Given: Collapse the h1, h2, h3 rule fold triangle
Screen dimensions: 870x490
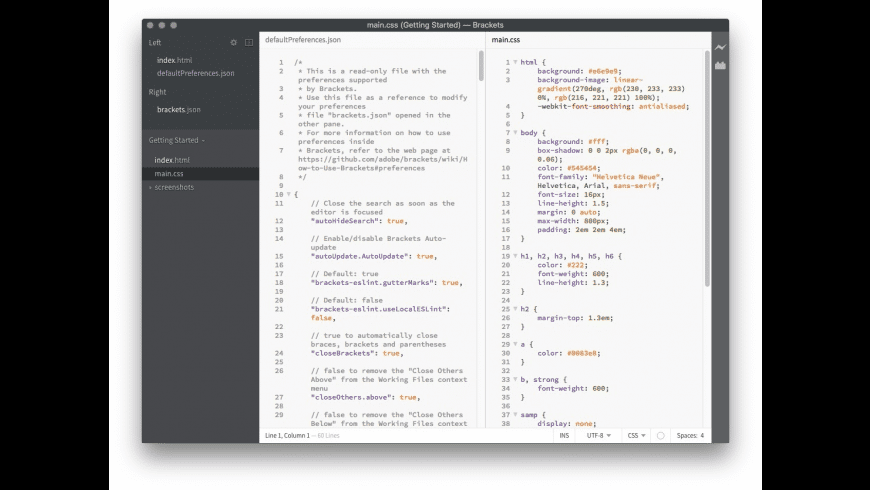Looking at the screenshot, I should click(x=515, y=256).
